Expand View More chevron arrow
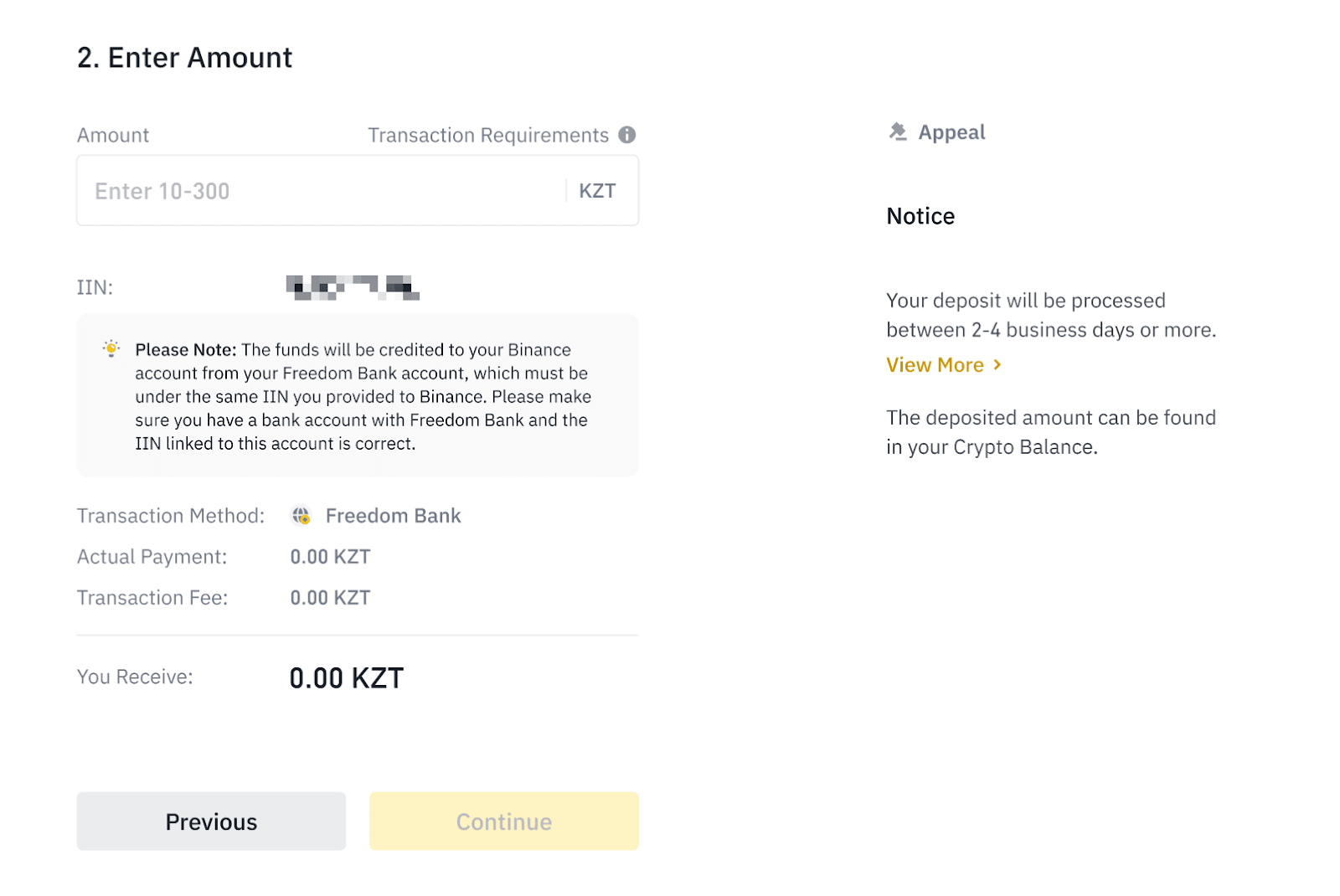1340x896 pixels. [x=997, y=365]
